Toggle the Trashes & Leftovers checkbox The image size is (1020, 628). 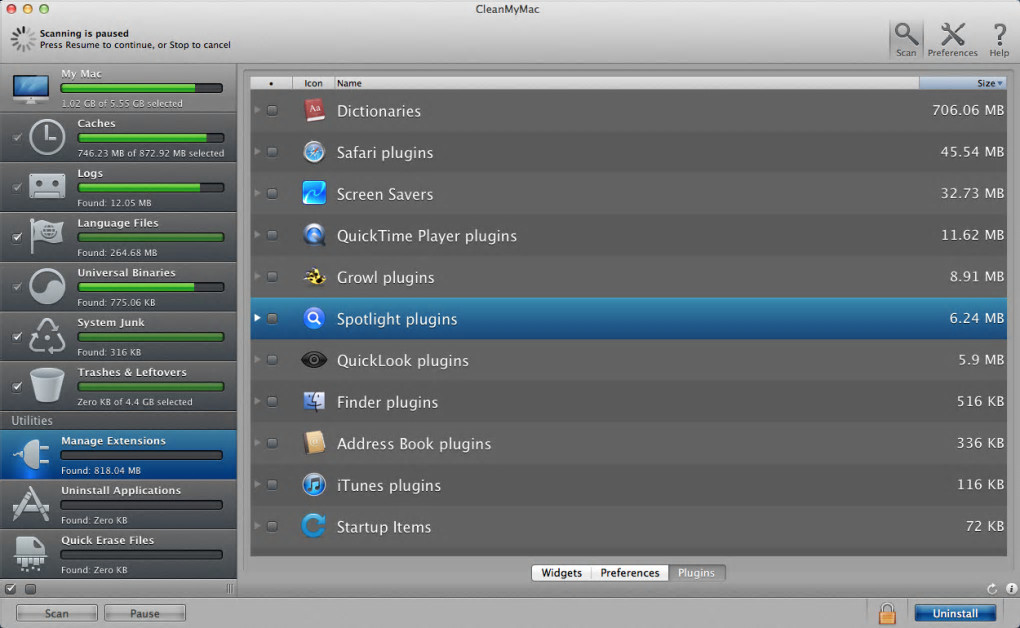17,387
